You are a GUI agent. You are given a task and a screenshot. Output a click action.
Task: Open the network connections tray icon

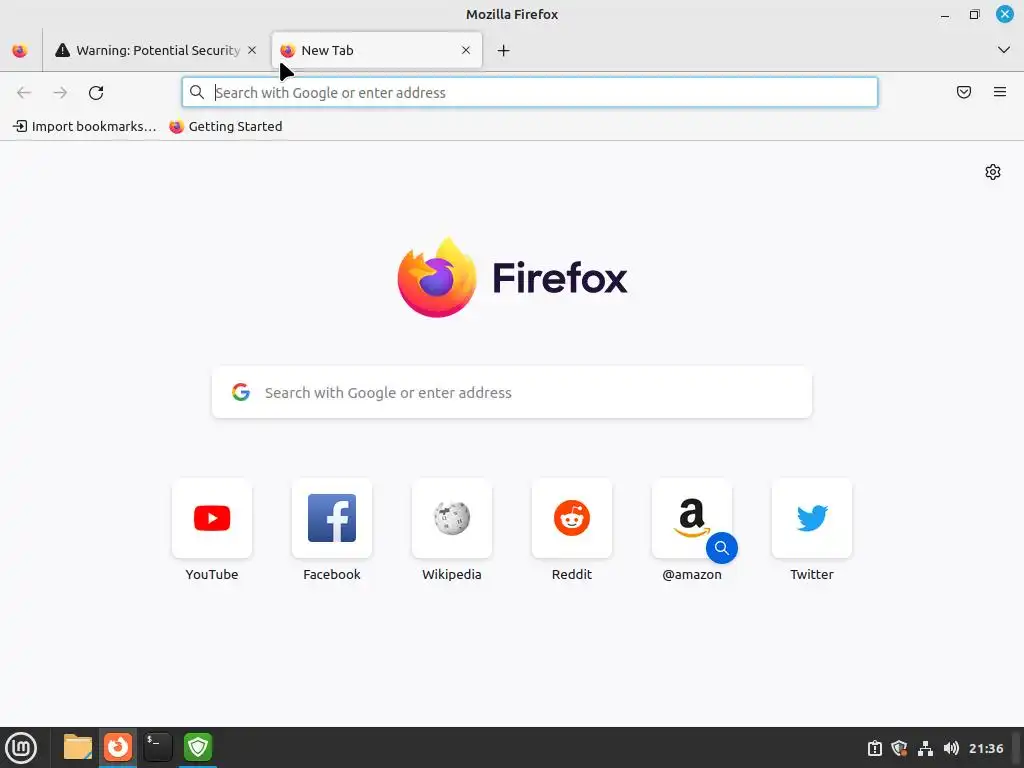coord(925,748)
